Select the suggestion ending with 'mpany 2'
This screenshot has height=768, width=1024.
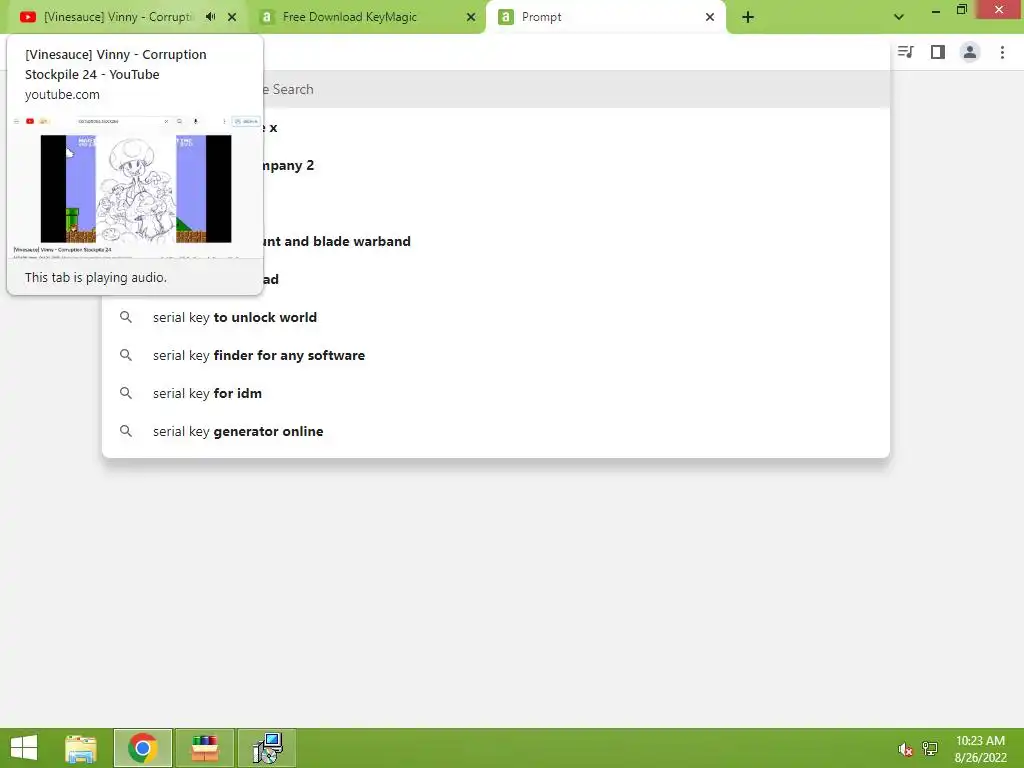pos(575,166)
